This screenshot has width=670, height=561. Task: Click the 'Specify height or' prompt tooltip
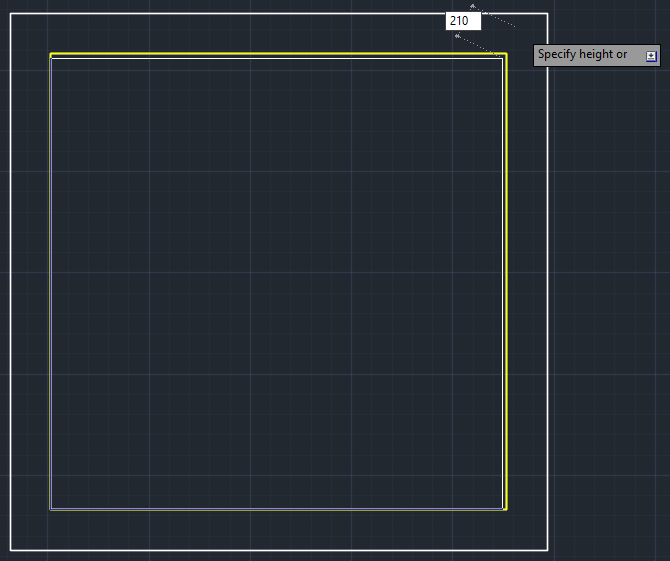597,55
